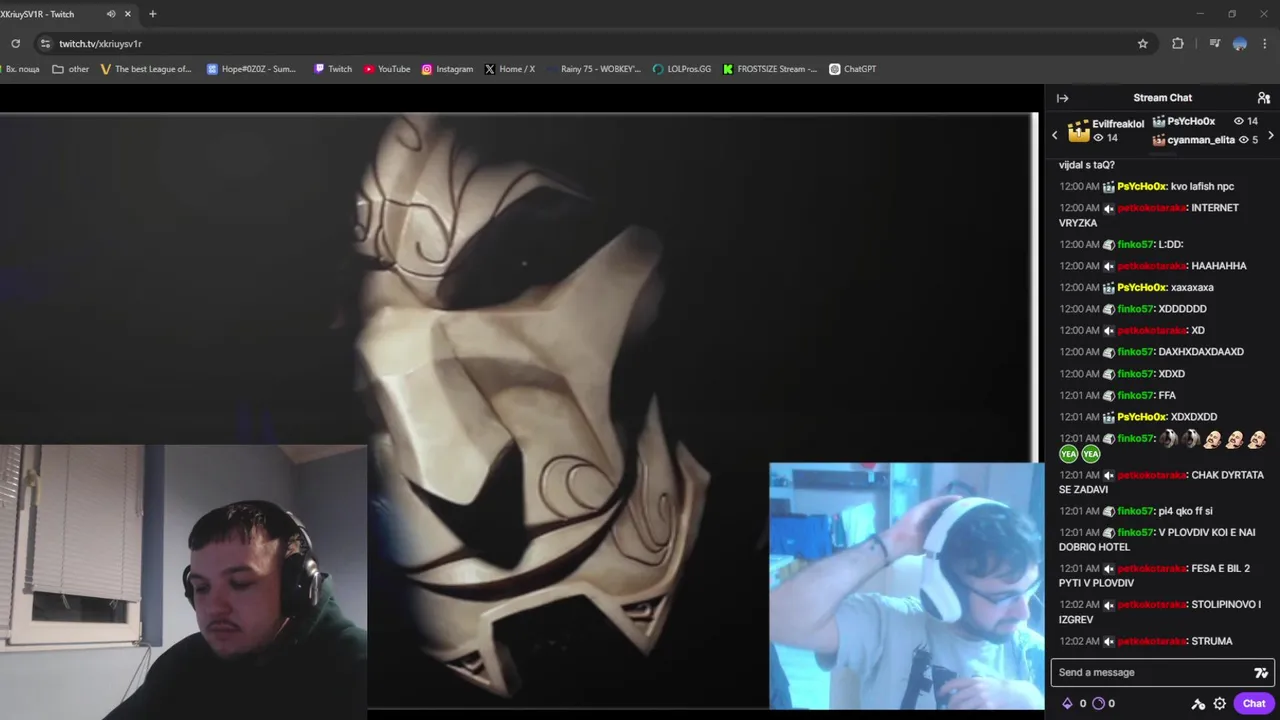1280x720 pixels.
Task: Click the 'pi4 qko ff si' message
Action: [1185, 511]
